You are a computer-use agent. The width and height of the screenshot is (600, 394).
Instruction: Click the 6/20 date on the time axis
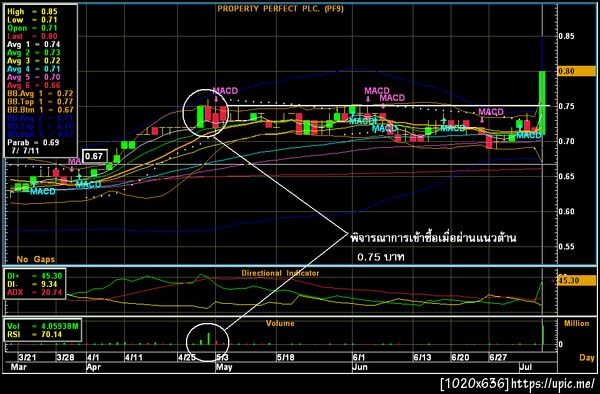[x=460, y=358]
